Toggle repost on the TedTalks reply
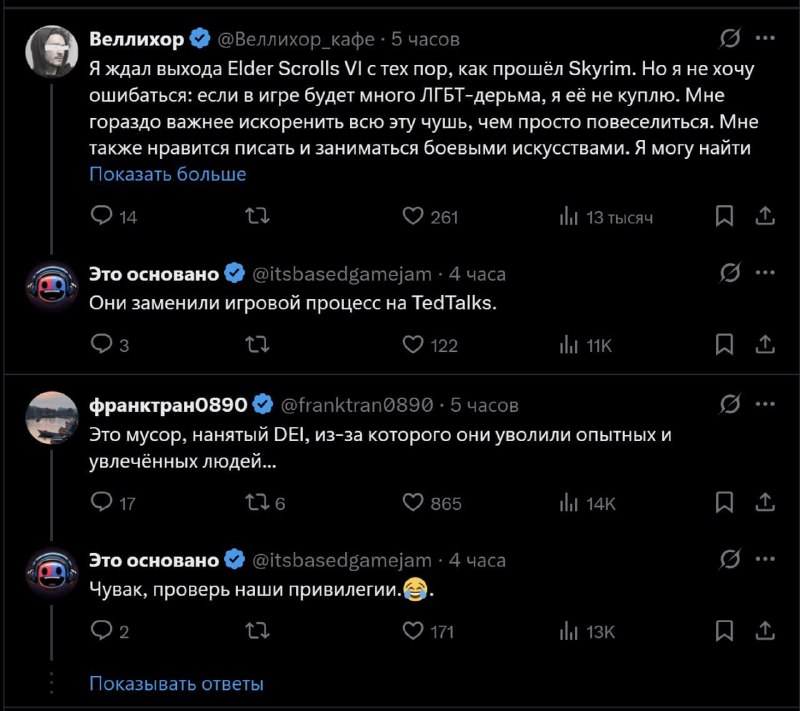The width and height of the screenshot is (800, 711). tap(258, 344)
